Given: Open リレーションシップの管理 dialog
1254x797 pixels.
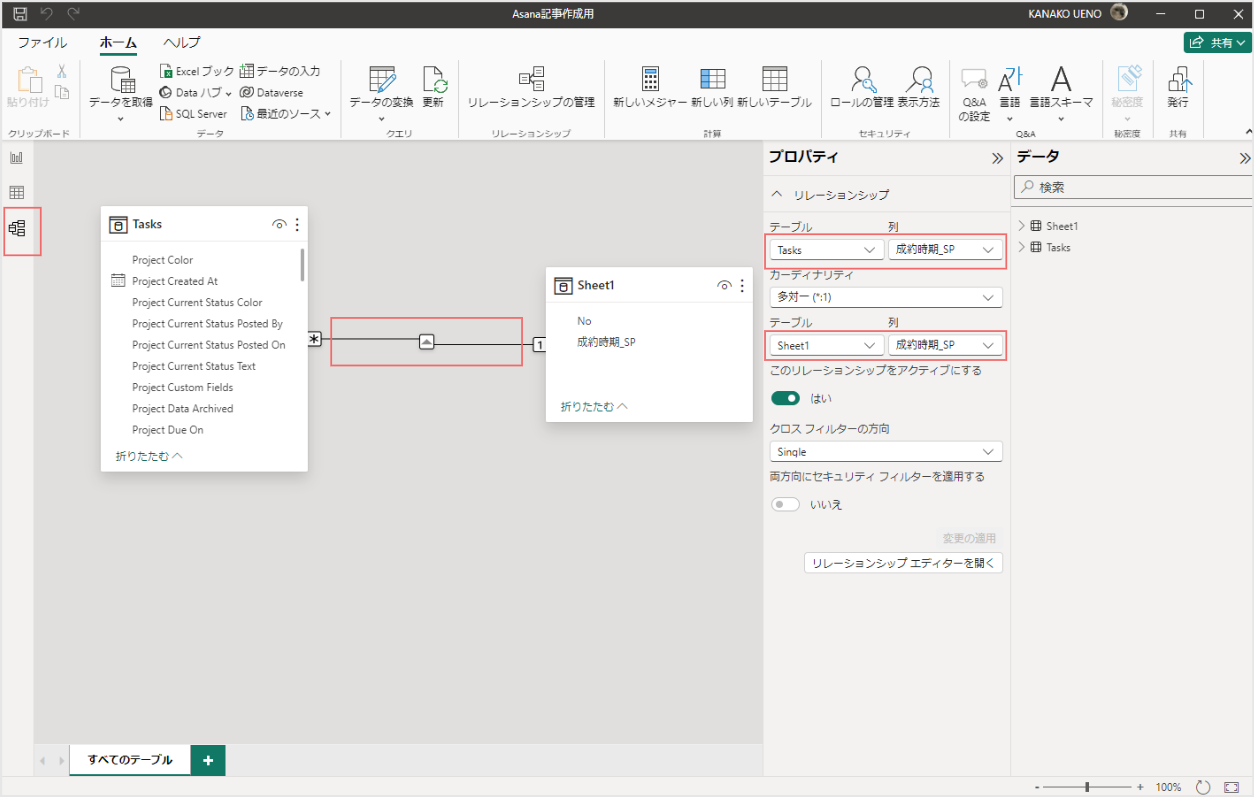Looking at the screenshot, I should (x=531, y=88).
